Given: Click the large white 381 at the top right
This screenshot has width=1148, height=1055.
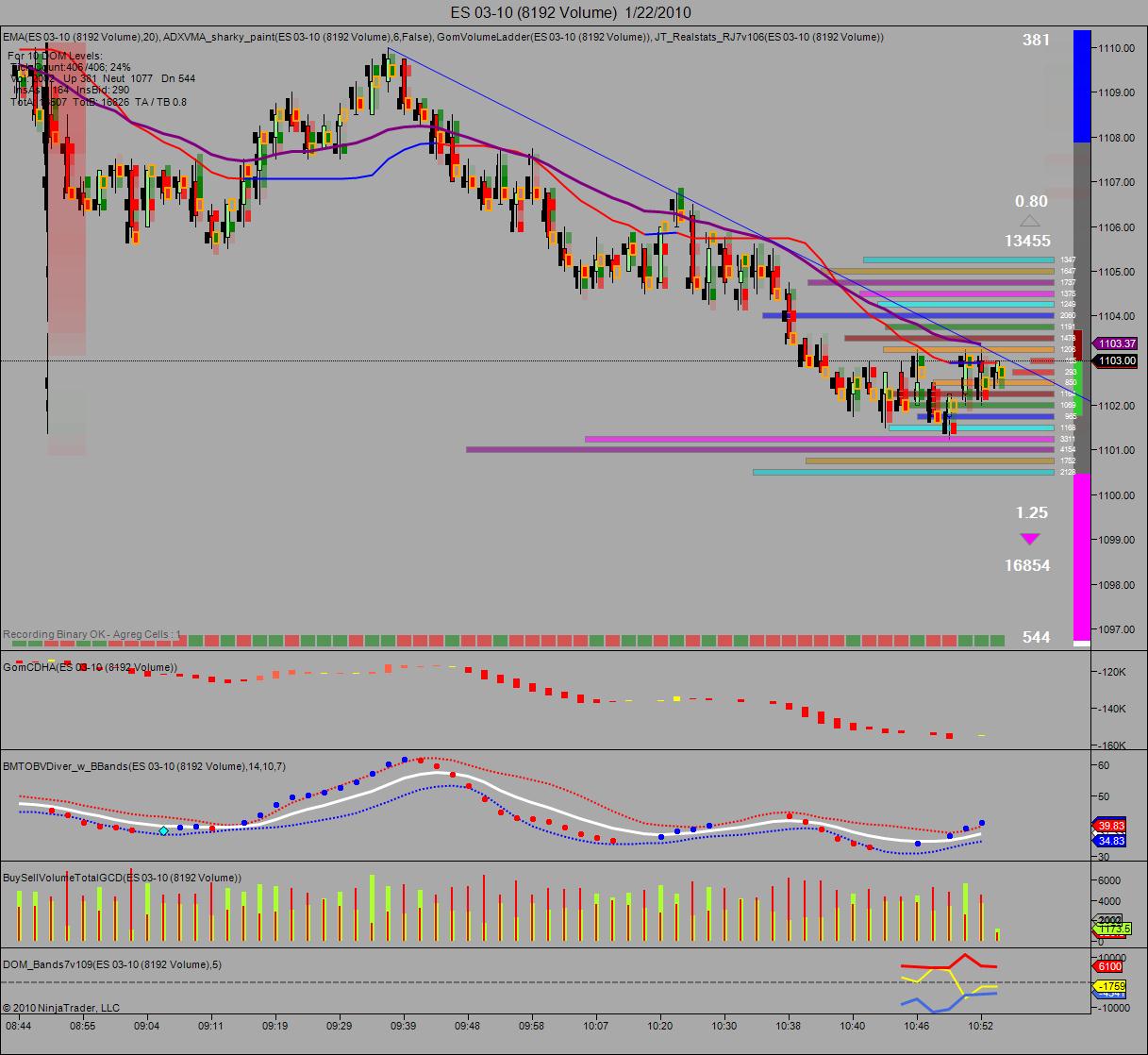Looking at the screenshot, I should 1036,41.
